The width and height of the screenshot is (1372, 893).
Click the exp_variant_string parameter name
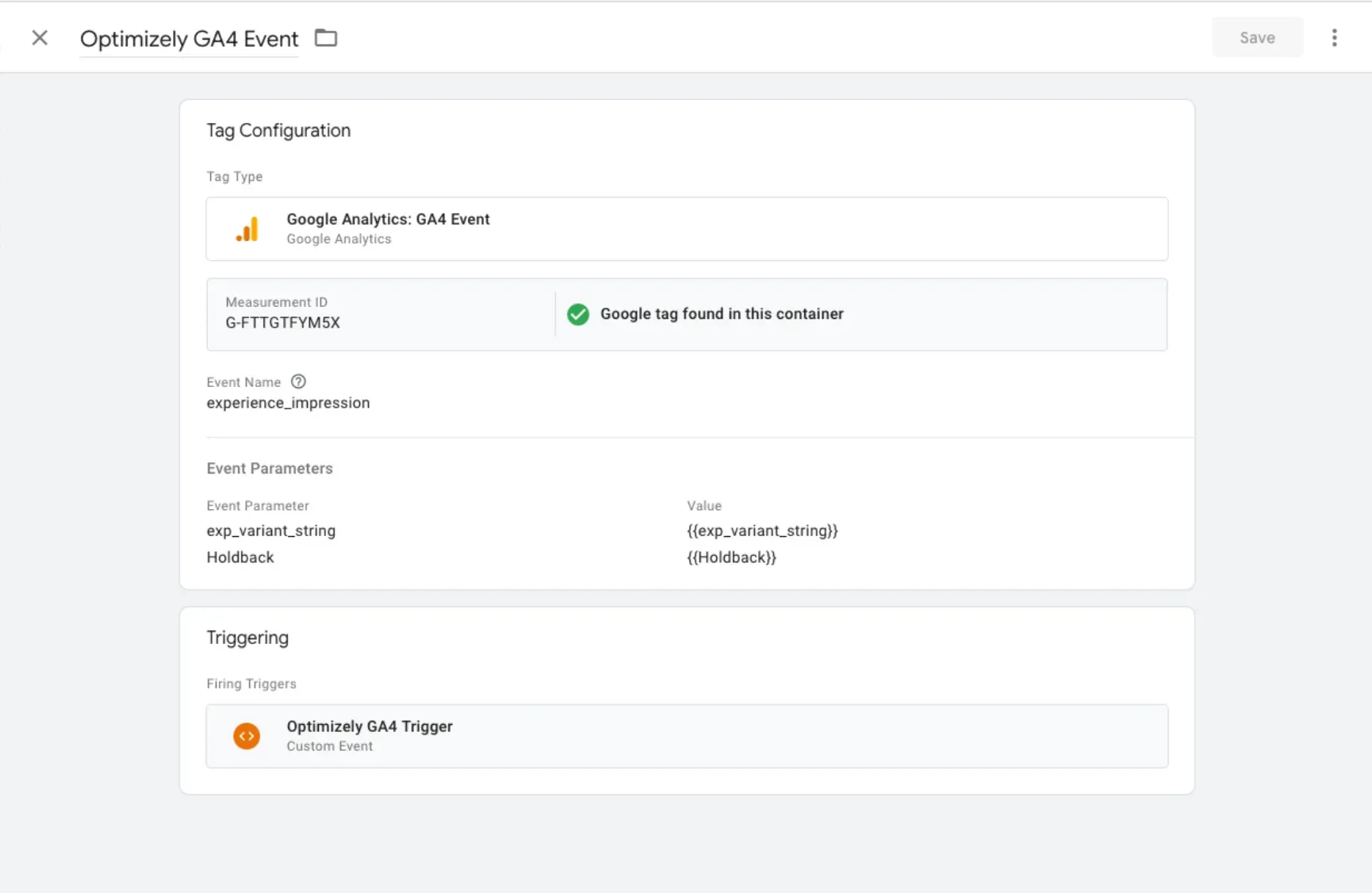pyautogui.click(x=271, y=531)
